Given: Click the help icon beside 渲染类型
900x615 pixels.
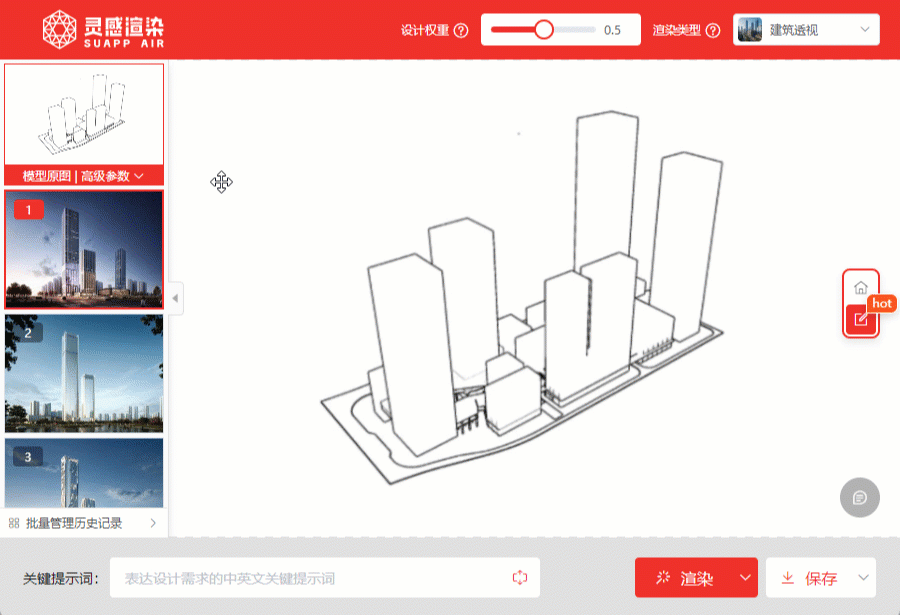Looking at the screenshot, I should tap(713, 30).
